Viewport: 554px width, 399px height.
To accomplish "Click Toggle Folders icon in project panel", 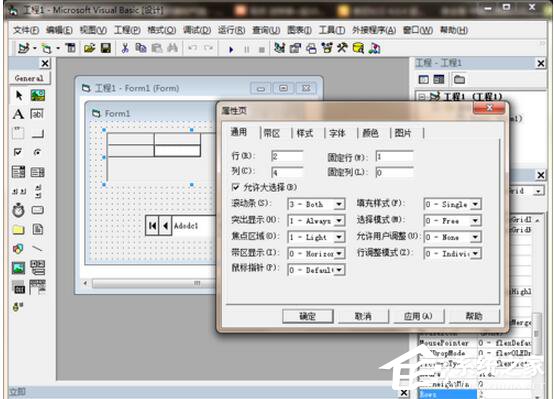I will (x=459, y=80).
